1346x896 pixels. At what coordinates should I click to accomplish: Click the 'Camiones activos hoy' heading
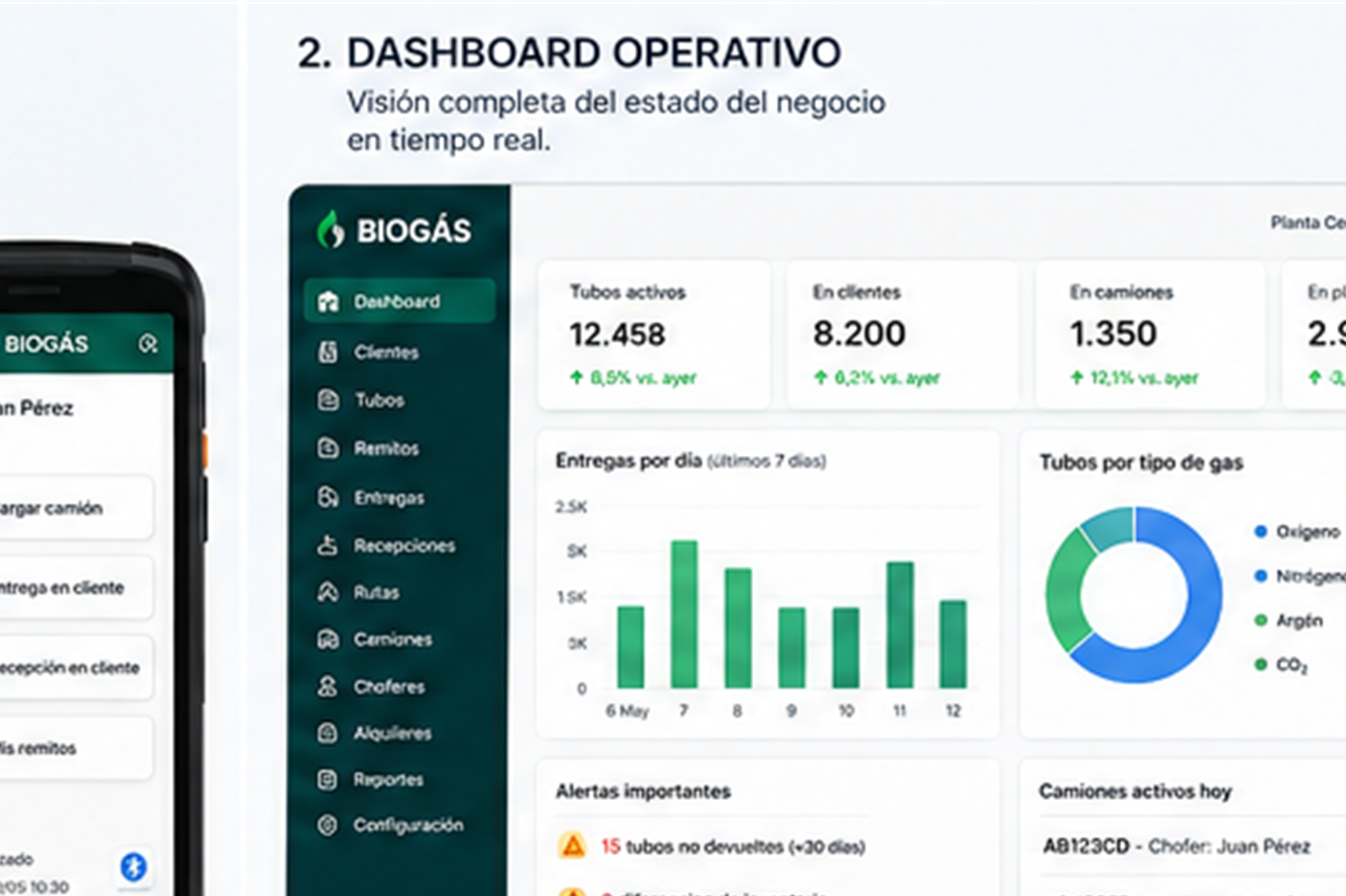click(1135, 791)
